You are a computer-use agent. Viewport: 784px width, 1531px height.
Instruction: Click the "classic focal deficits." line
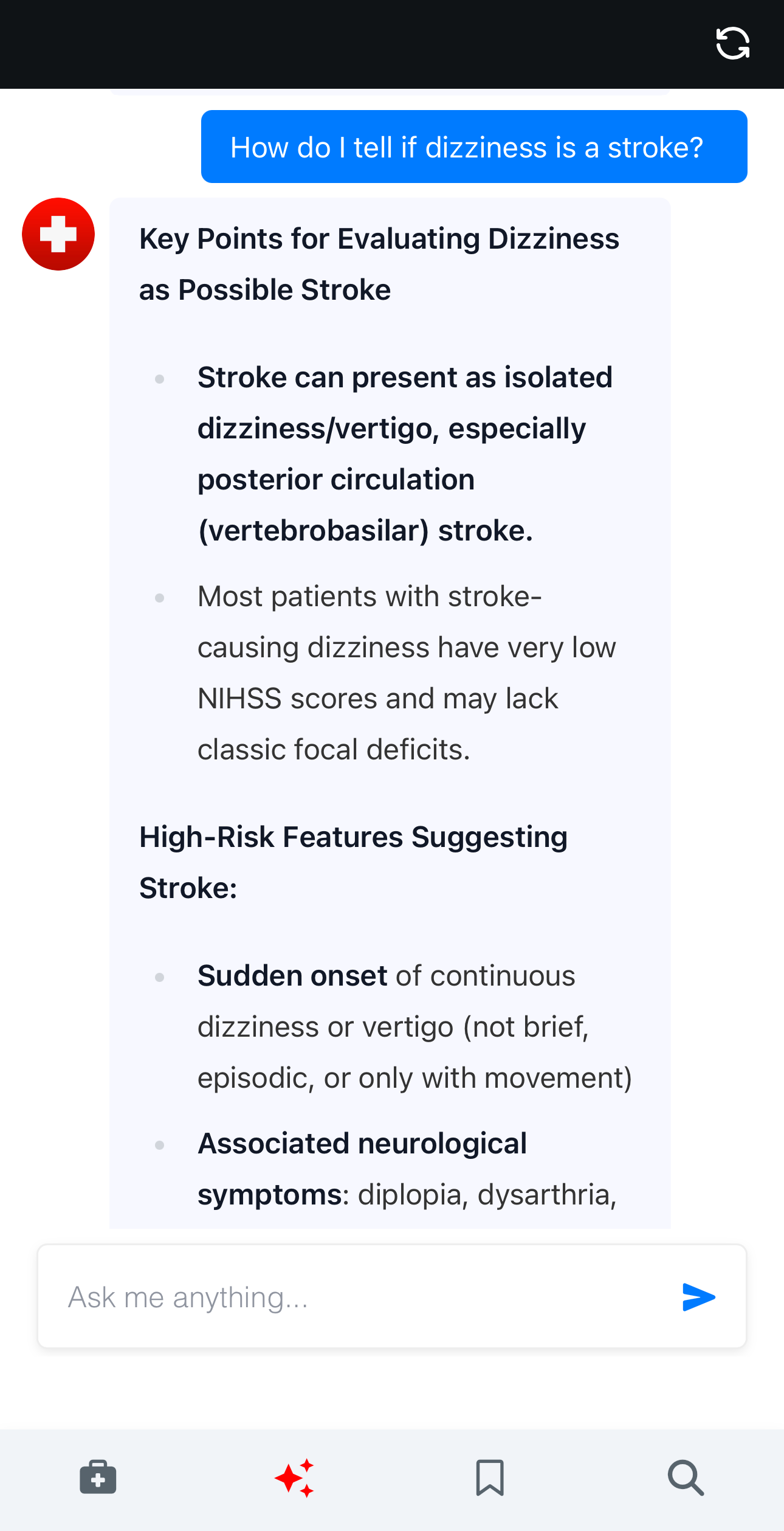pyautogui.click(x=334, y=750)
